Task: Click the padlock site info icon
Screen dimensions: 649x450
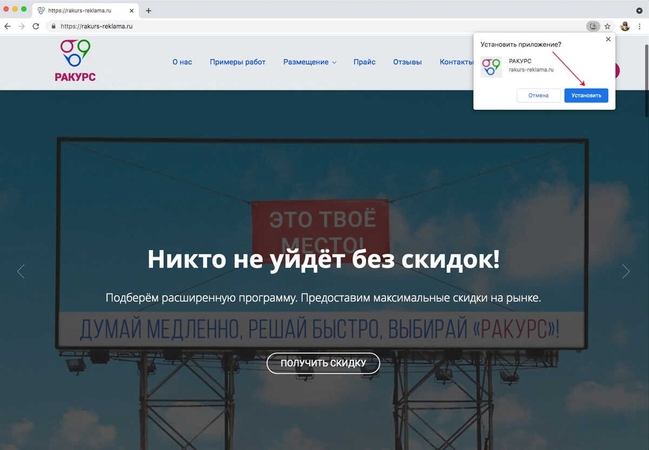Action: coord(53,26)
